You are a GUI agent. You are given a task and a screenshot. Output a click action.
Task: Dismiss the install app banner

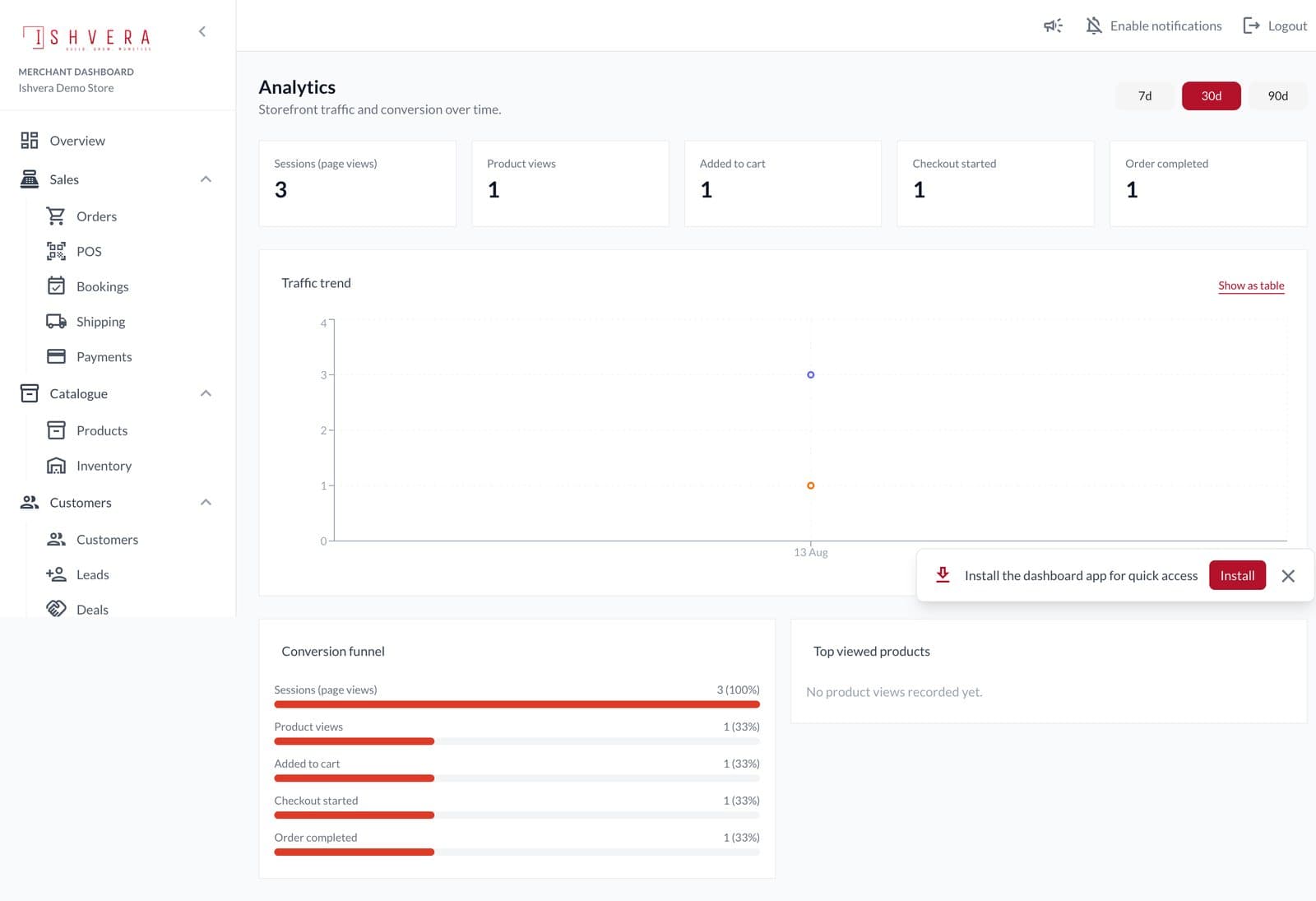click(1288, 576)
